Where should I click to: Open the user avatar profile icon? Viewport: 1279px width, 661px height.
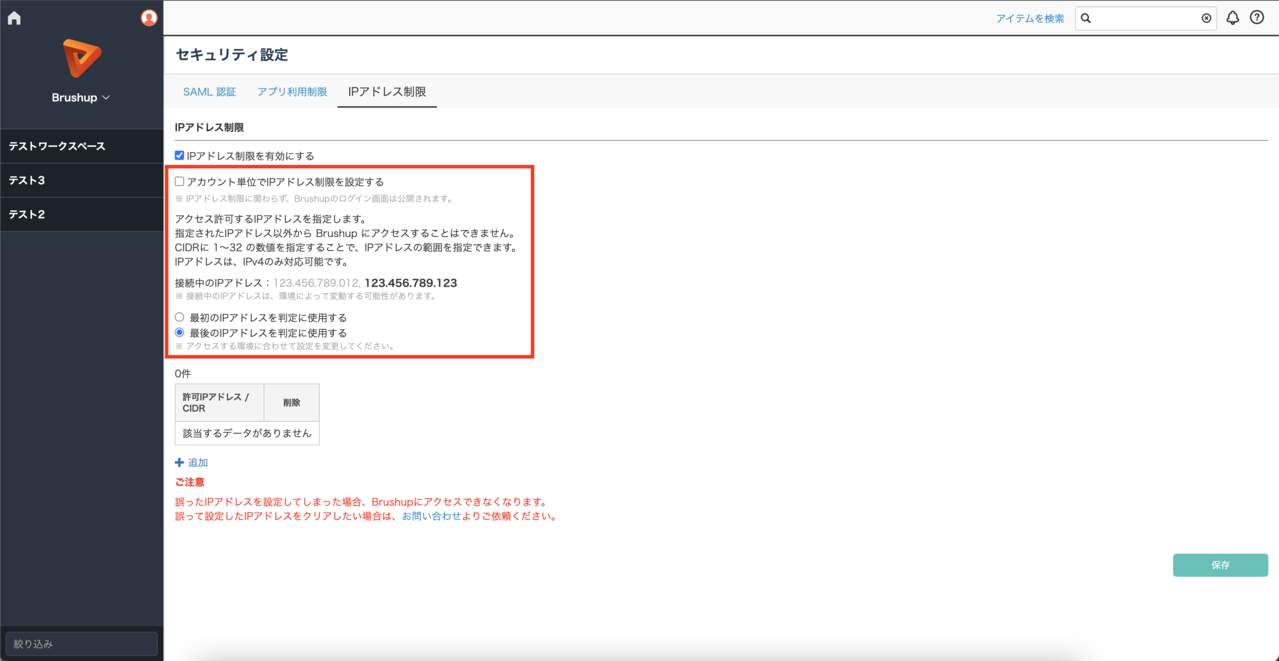[149, 17]
